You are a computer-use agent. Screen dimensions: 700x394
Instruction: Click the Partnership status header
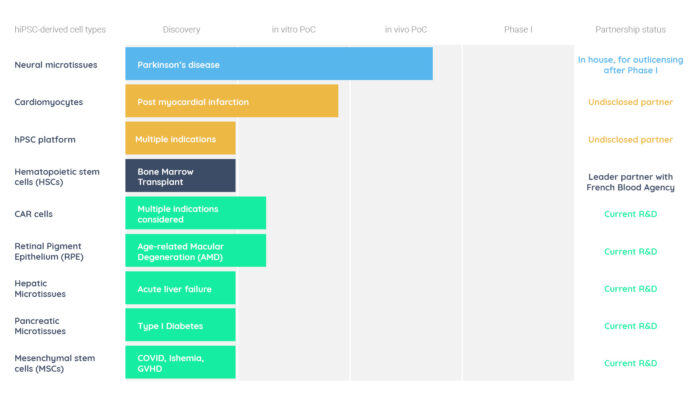(x=630, y=29)
